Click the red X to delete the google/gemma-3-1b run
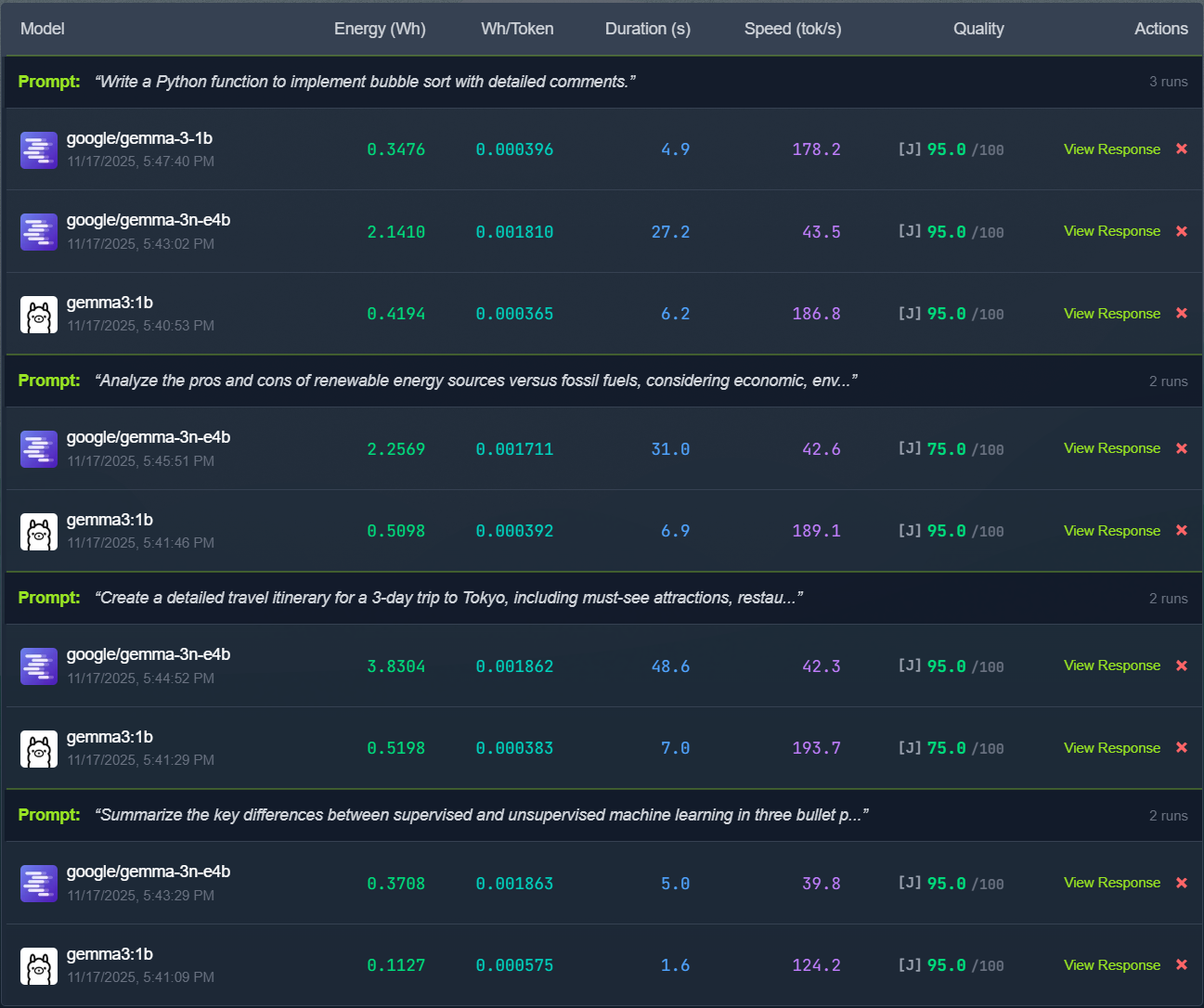The image size is (1204, 1008). click(1181, 149)
